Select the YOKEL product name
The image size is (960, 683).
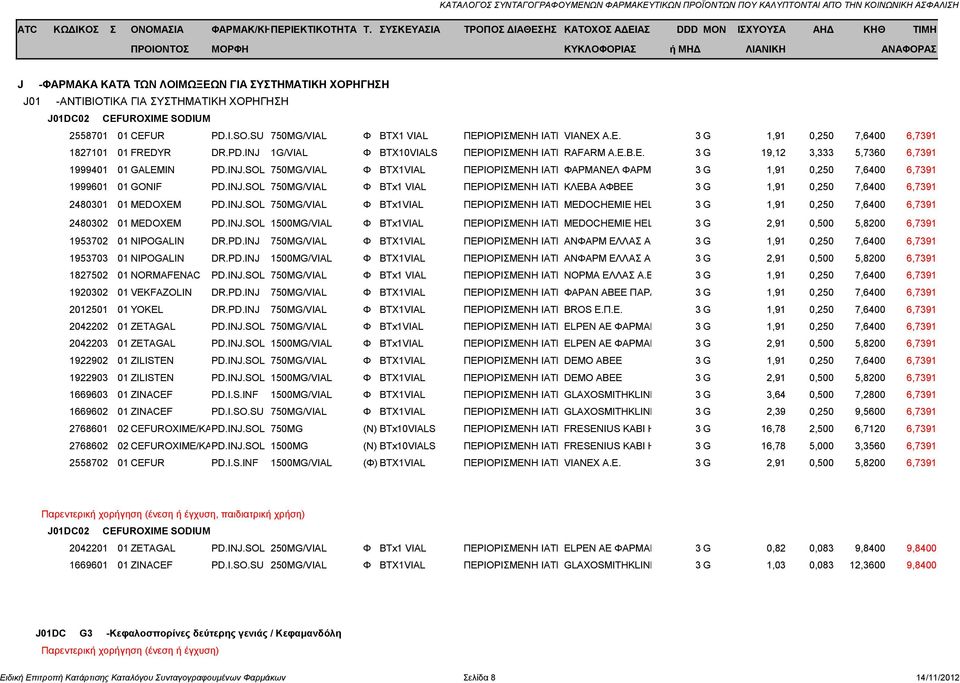point(146,310)
